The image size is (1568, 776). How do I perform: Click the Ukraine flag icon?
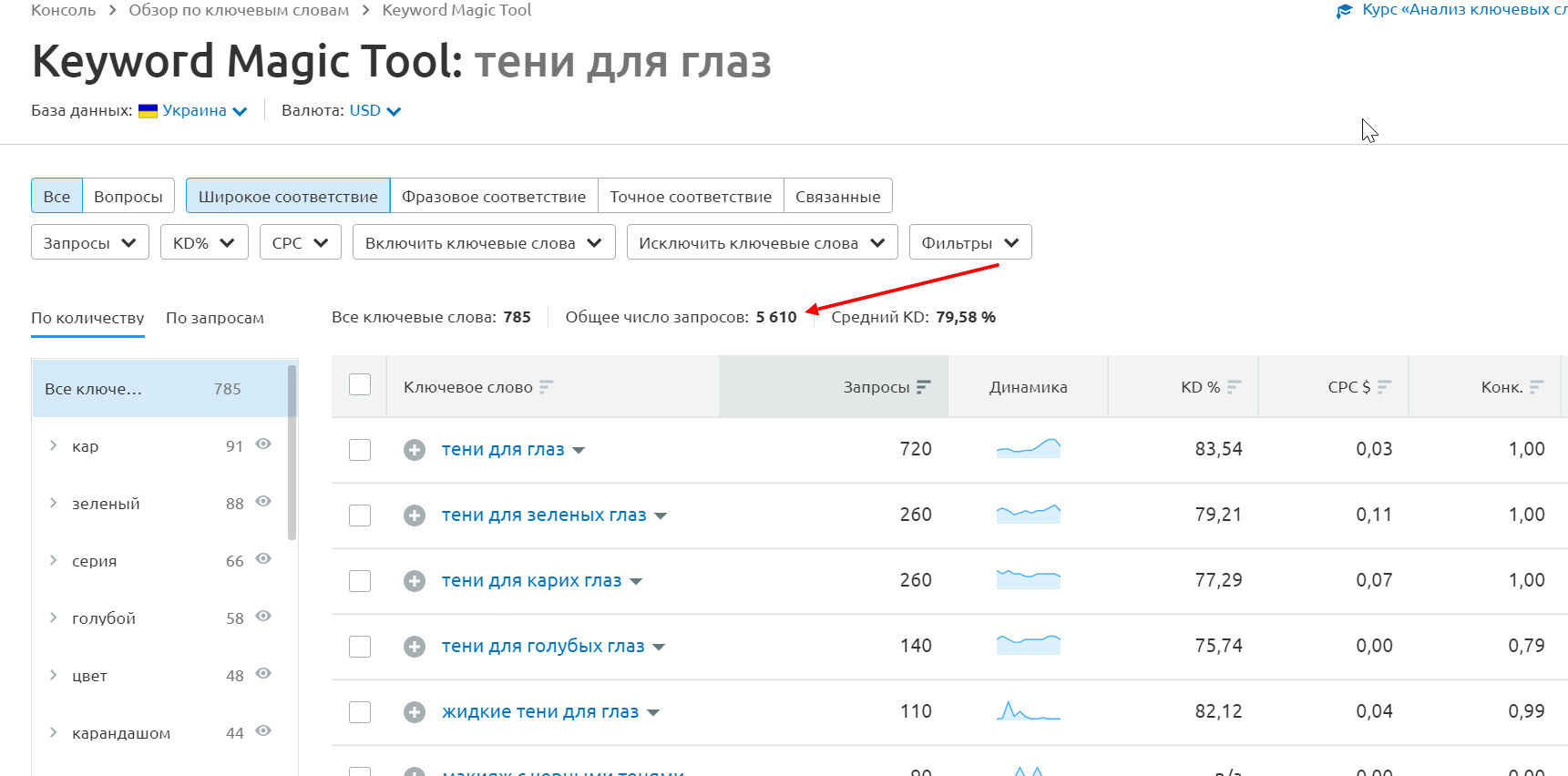[148, 111]
